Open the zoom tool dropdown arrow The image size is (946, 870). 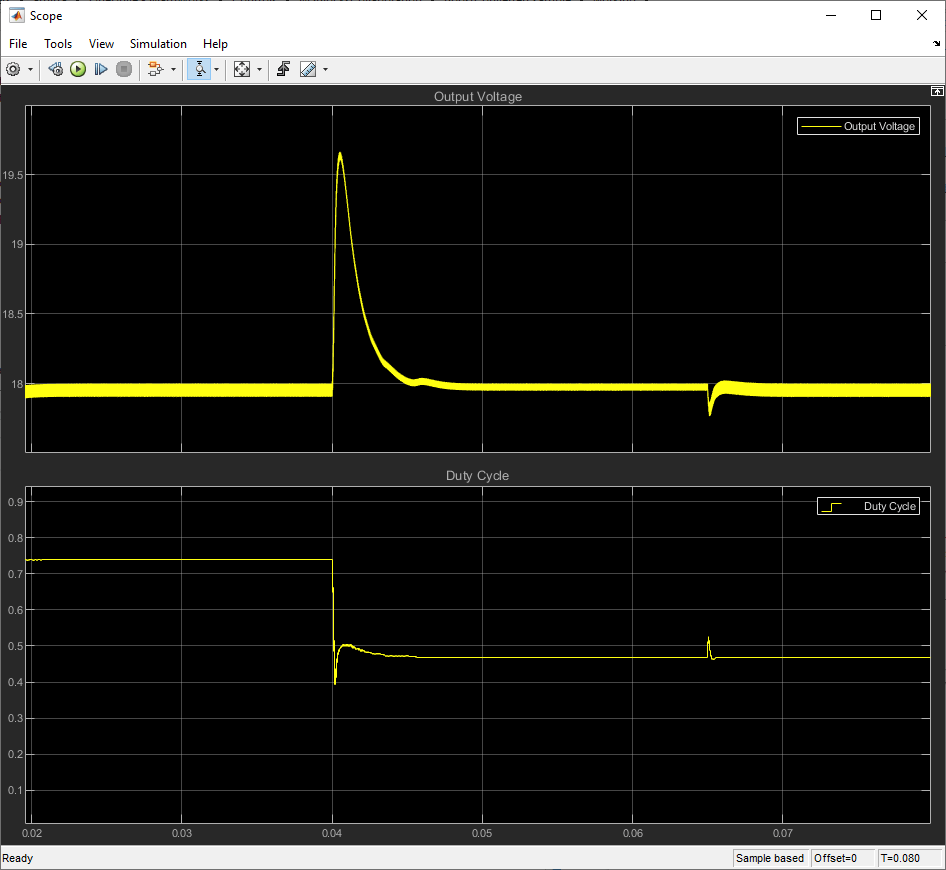pyautogui.click(x=216, y=69)
